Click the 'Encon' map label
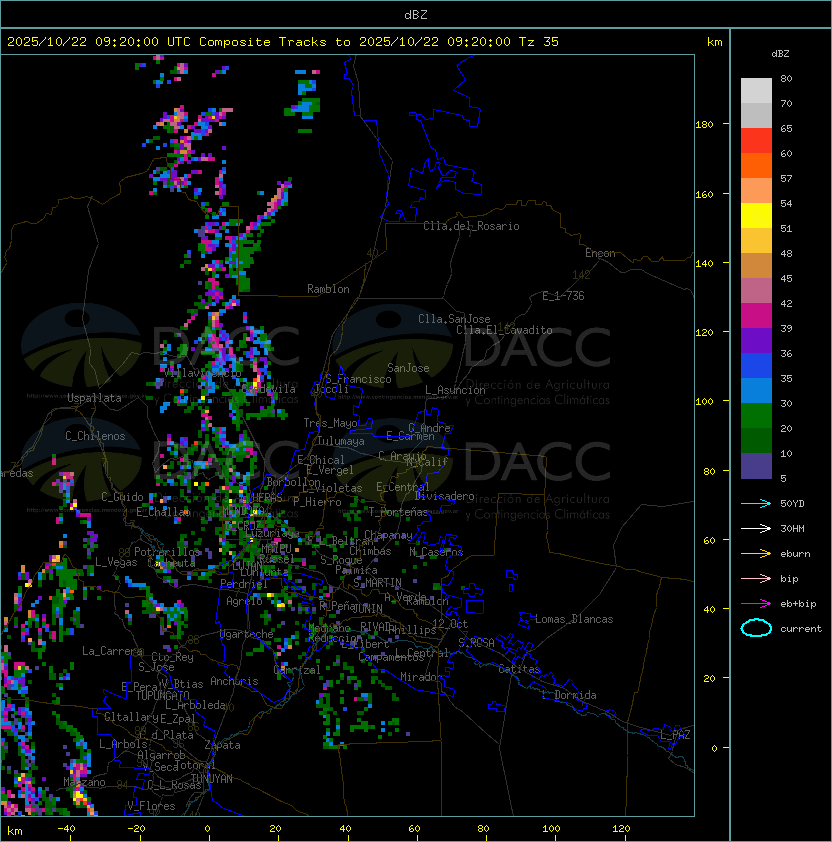 point(600,253)
